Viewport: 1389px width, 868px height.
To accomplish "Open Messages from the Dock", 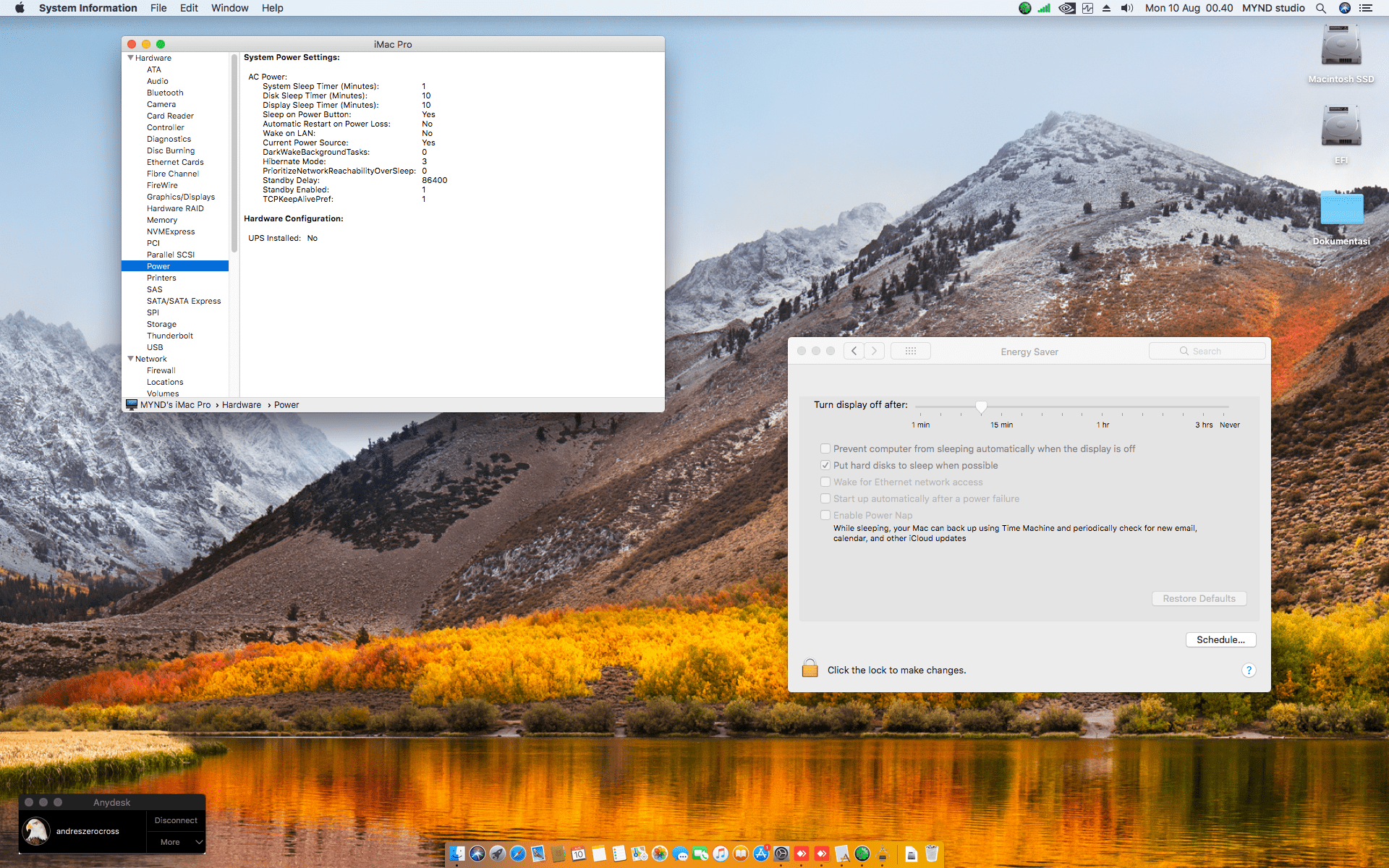I will (680, 854).
